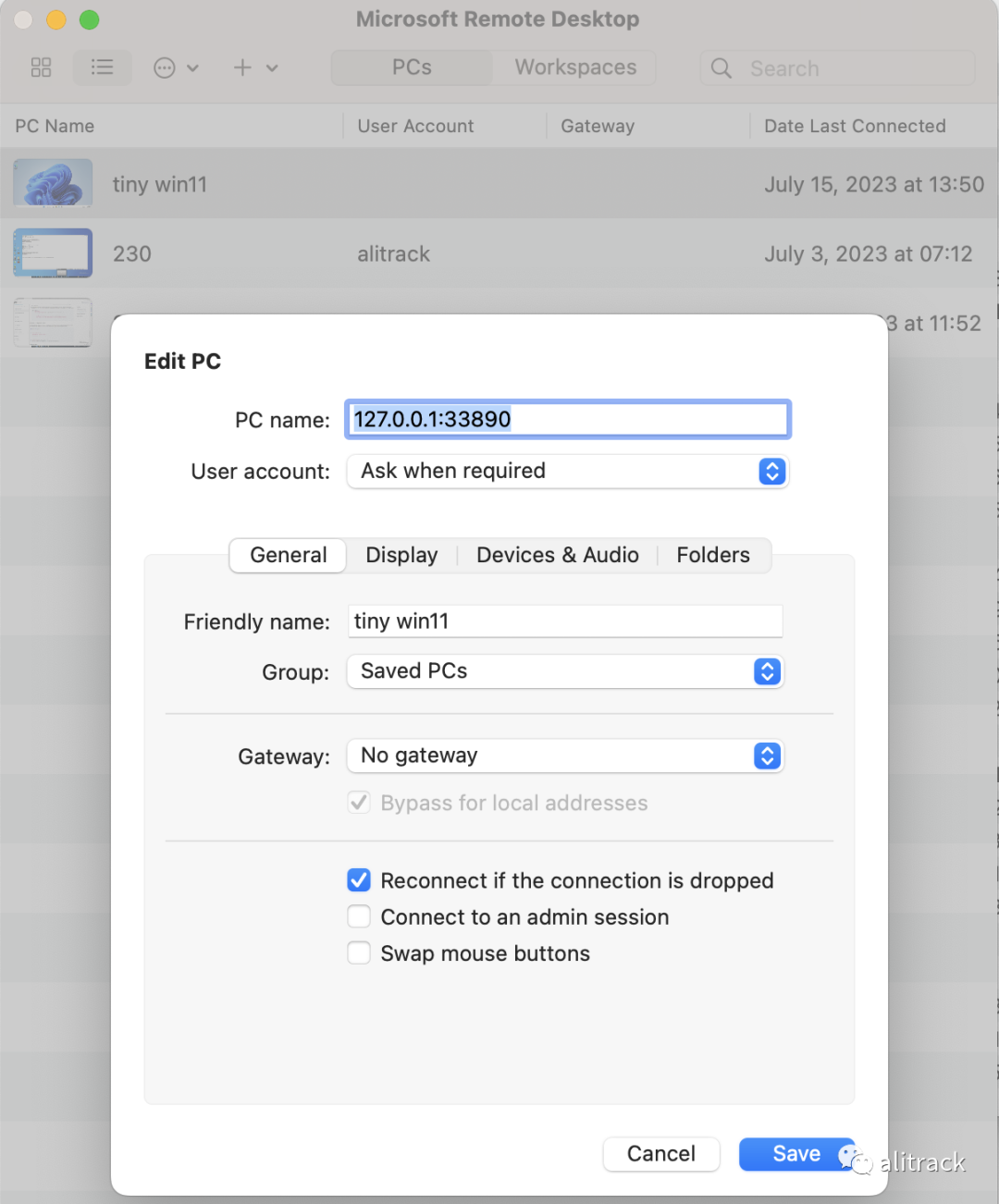This screenshot has height=1204, width=999.
Task: Sort by Date Last Connected column
Action: [855, 126]
